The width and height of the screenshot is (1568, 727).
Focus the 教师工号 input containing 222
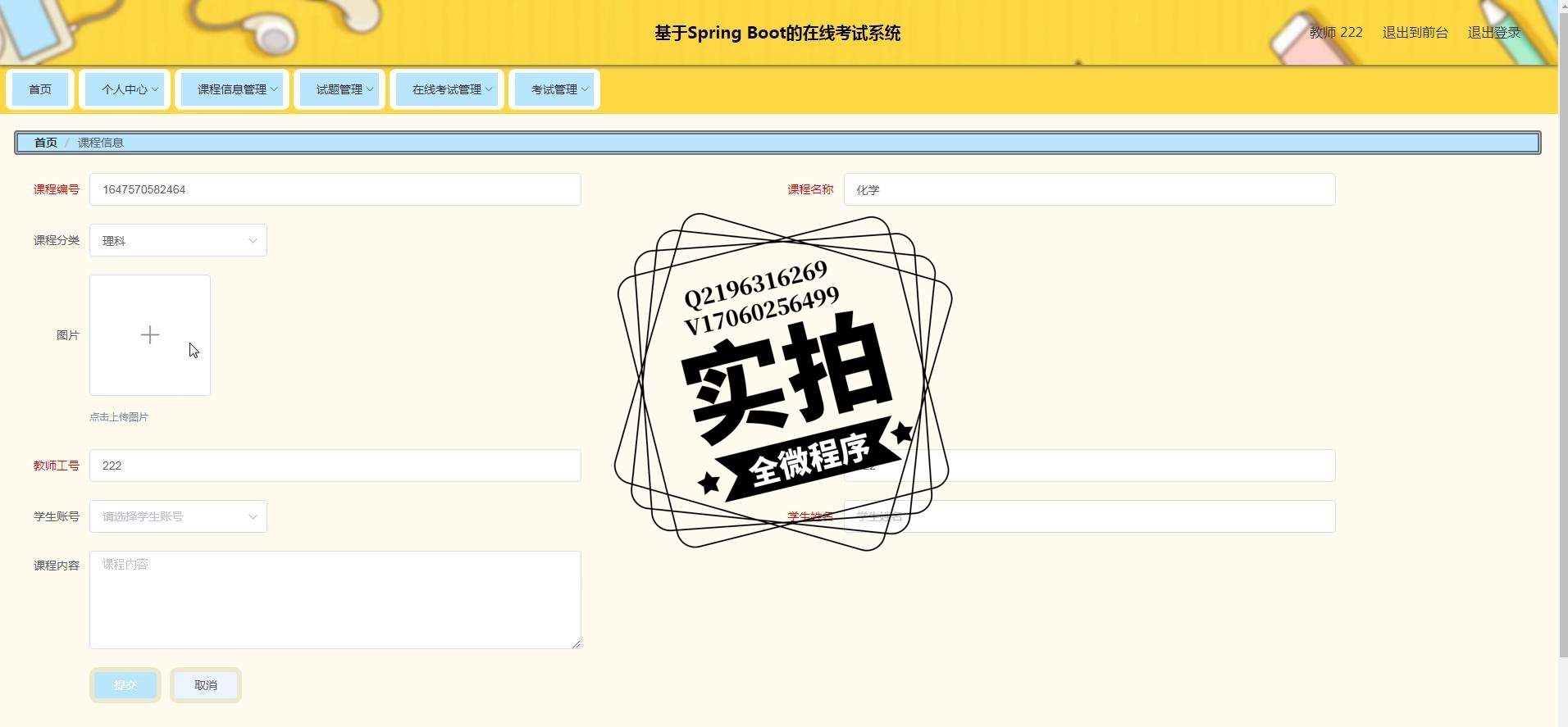tap(335, 466)
